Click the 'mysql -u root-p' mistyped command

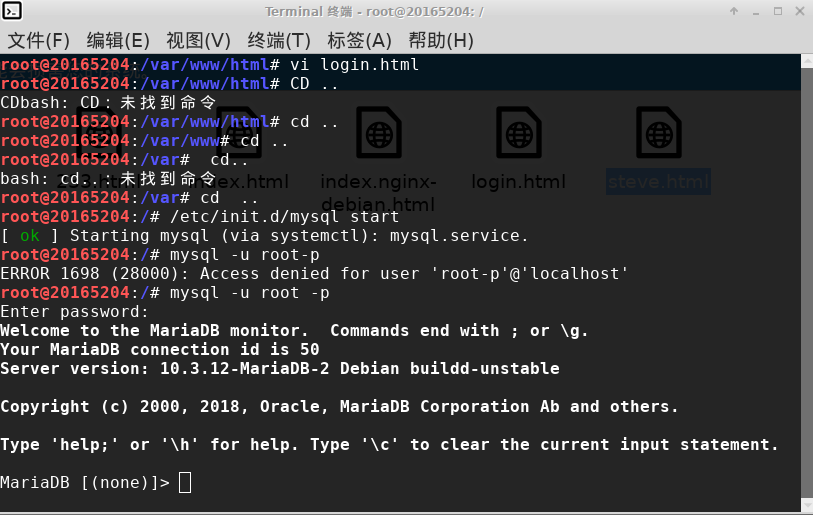245,255
